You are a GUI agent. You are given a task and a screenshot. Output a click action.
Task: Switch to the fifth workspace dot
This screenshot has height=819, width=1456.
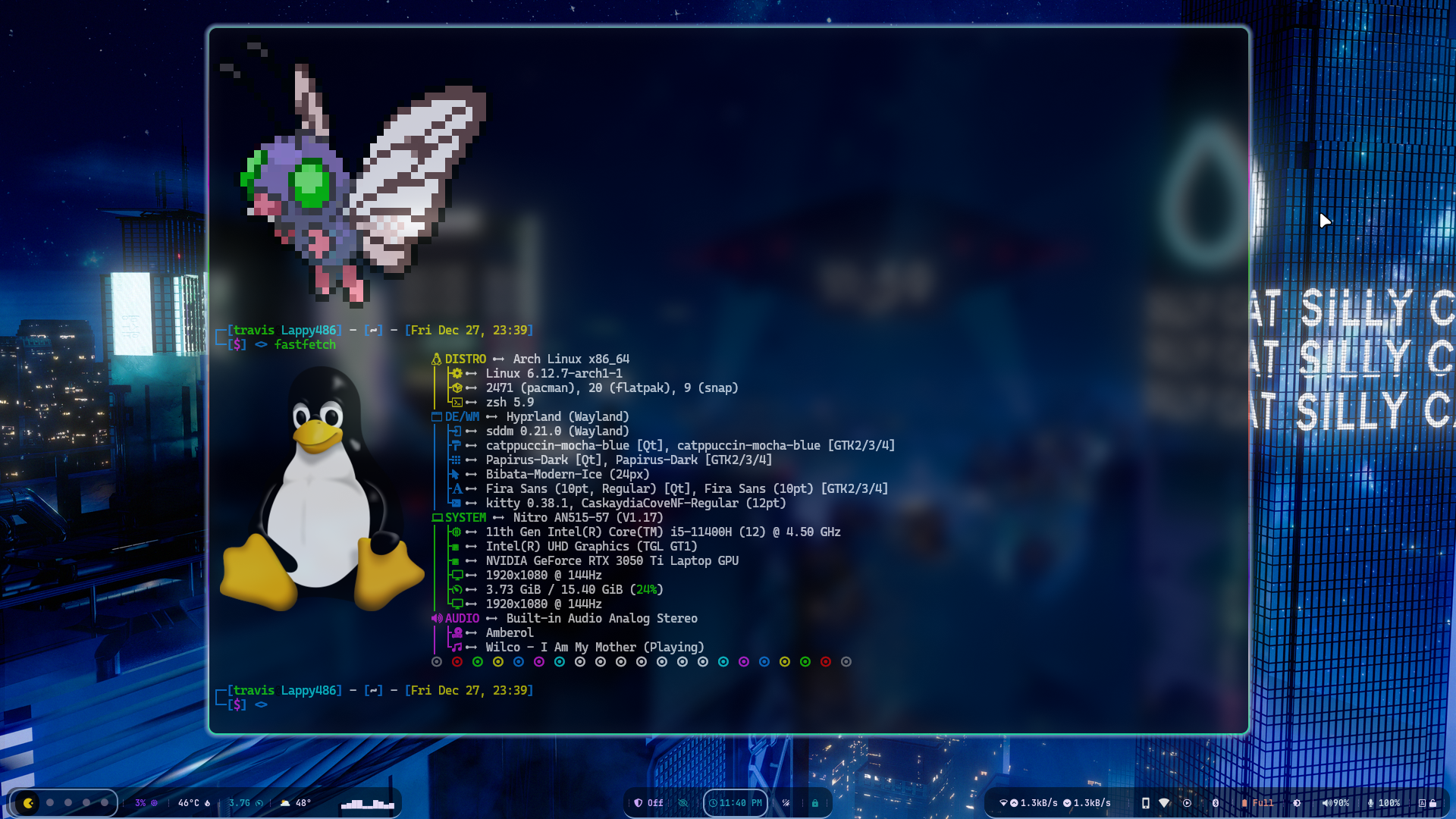point(105,802)
